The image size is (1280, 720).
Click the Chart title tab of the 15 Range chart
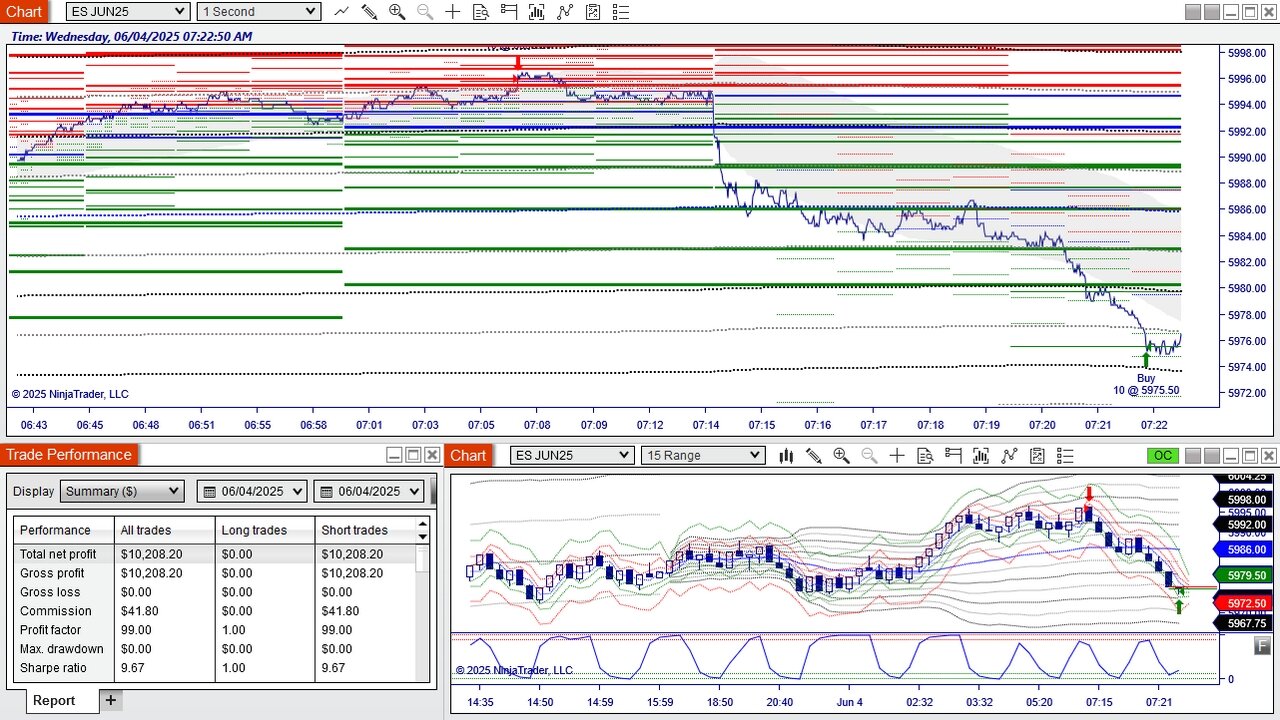click(x=468, y=455)
